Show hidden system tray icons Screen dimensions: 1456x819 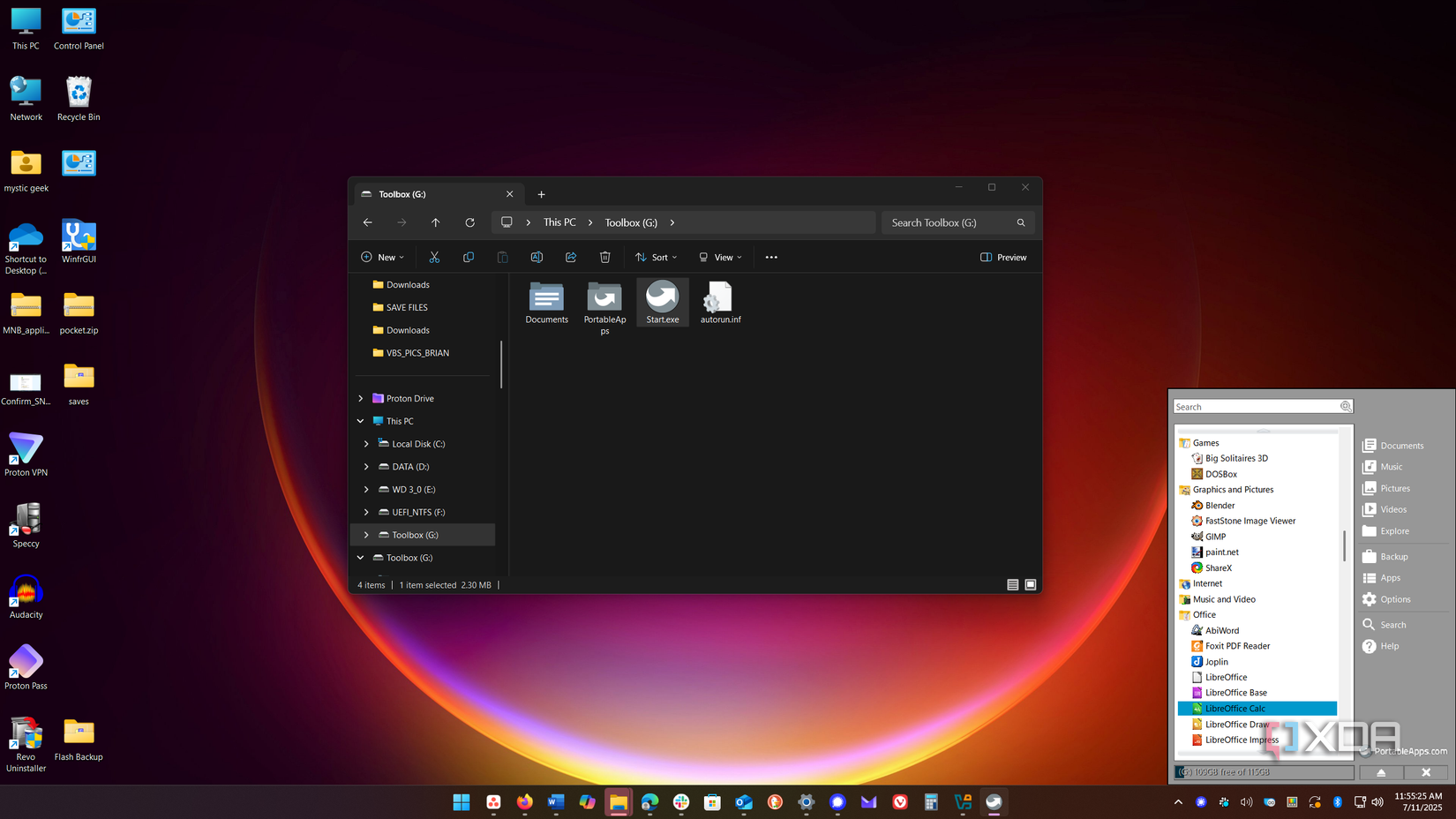click(x=1178, y=802)
